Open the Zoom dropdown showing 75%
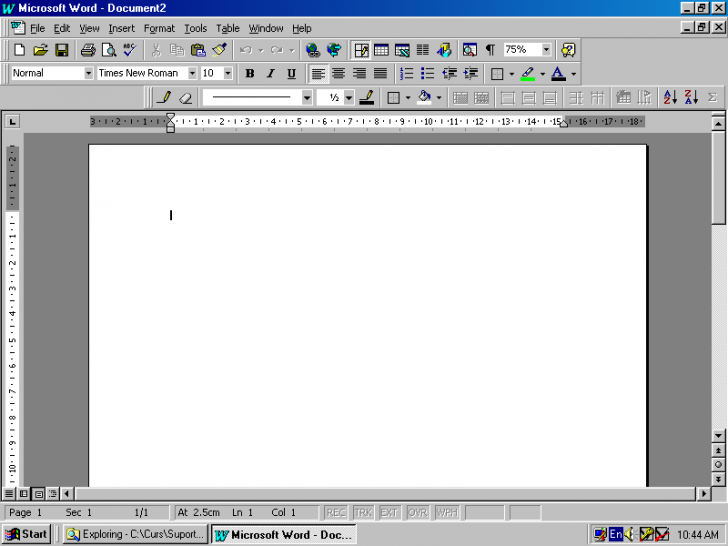Viewport: 728px width, 546px height. 546,50
